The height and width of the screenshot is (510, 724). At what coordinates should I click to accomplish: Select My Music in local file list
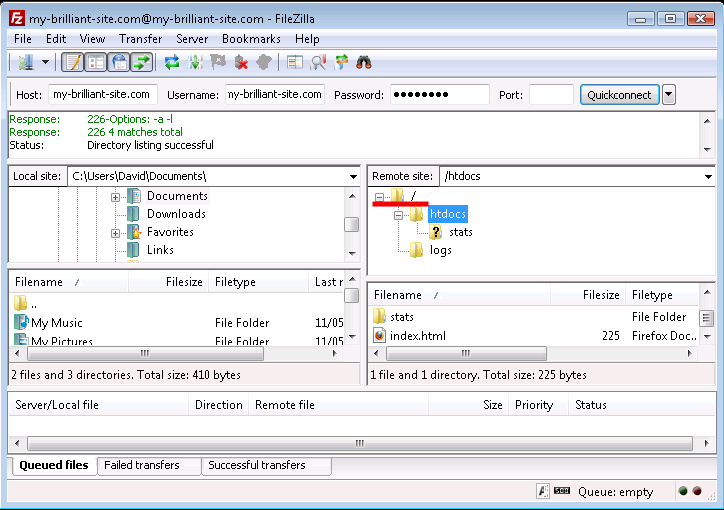coord(56,323)
